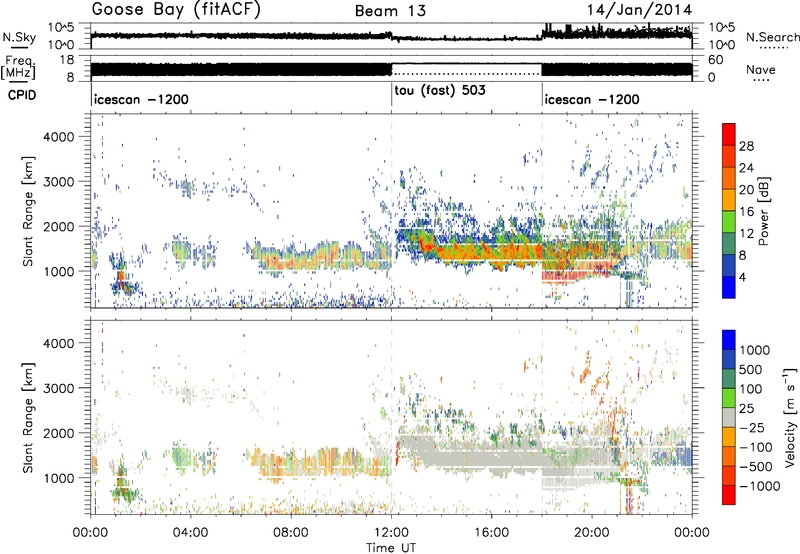Click the "Velocity [m s⁻¹]" colorbar title
800x554 pixels.
[x=790, y=417]
